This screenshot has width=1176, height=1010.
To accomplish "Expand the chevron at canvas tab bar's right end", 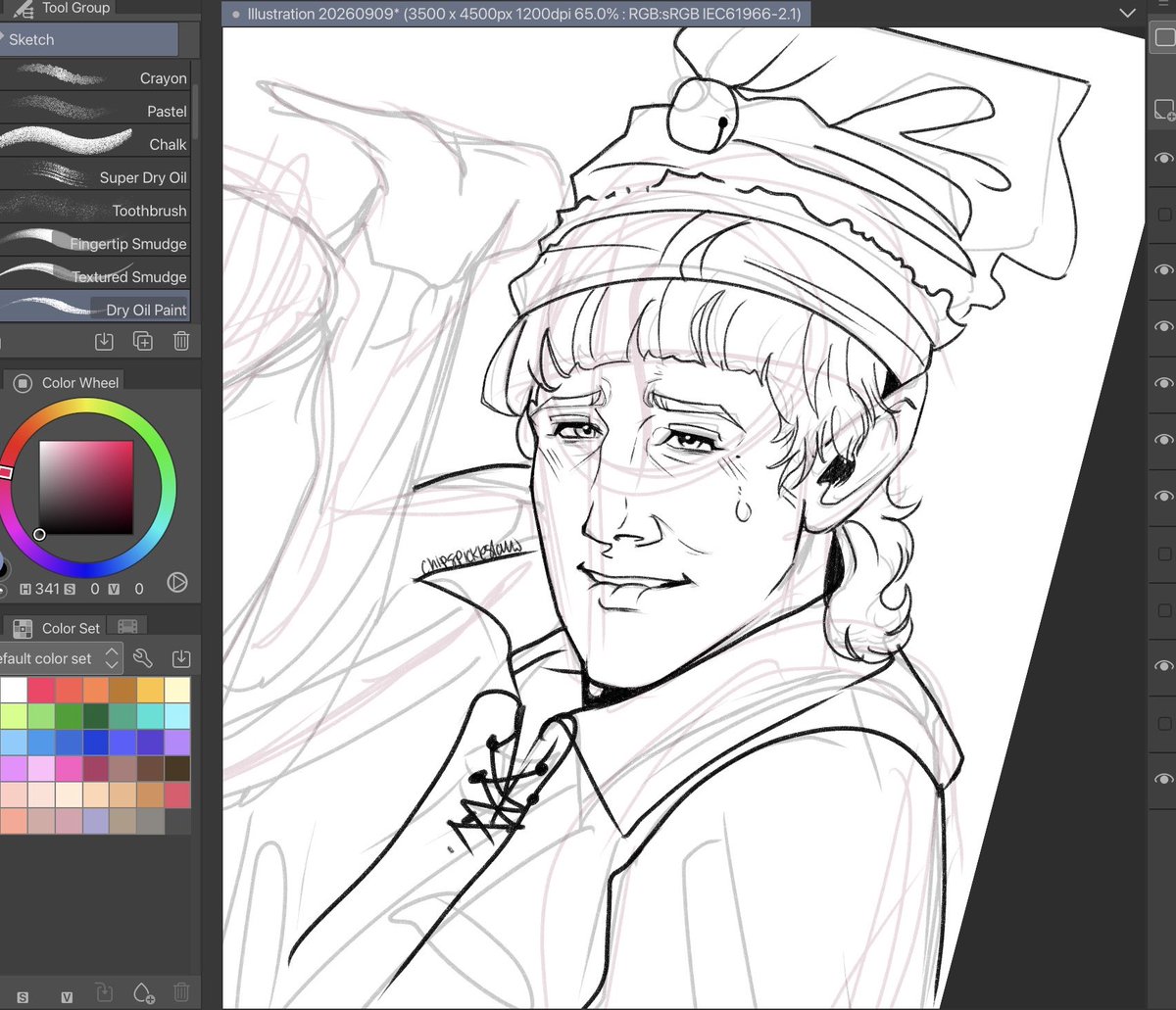I will tap(1127, 14).
